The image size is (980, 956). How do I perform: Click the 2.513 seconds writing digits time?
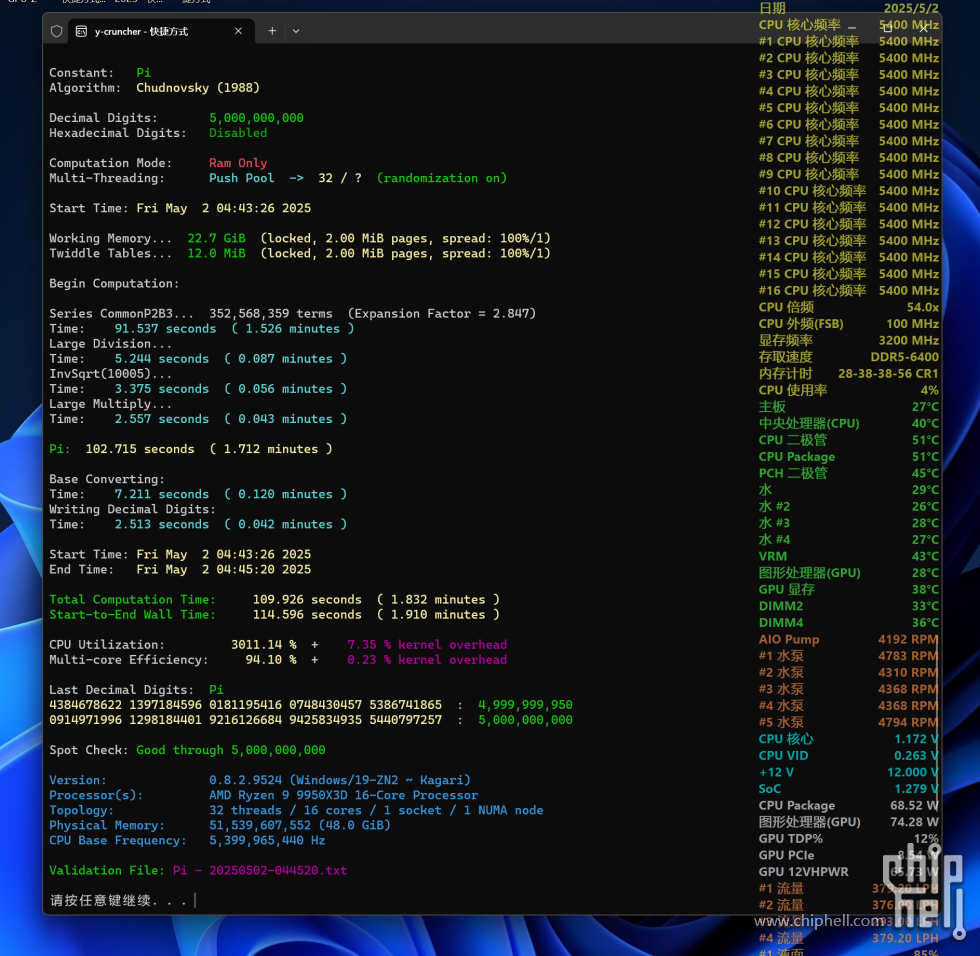[161, 524]
